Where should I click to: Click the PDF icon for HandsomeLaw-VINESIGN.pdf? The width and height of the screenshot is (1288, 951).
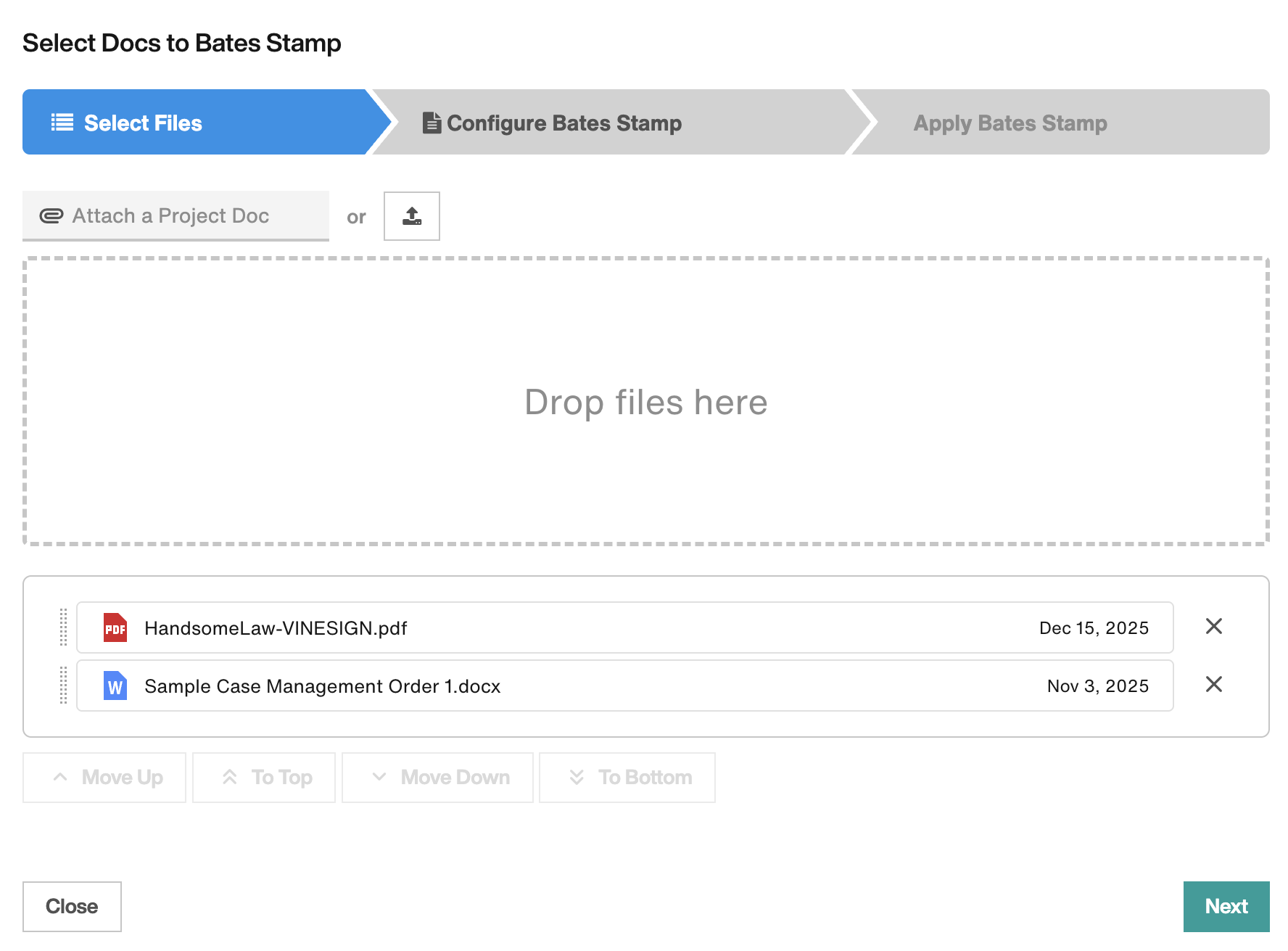(115, 628)
